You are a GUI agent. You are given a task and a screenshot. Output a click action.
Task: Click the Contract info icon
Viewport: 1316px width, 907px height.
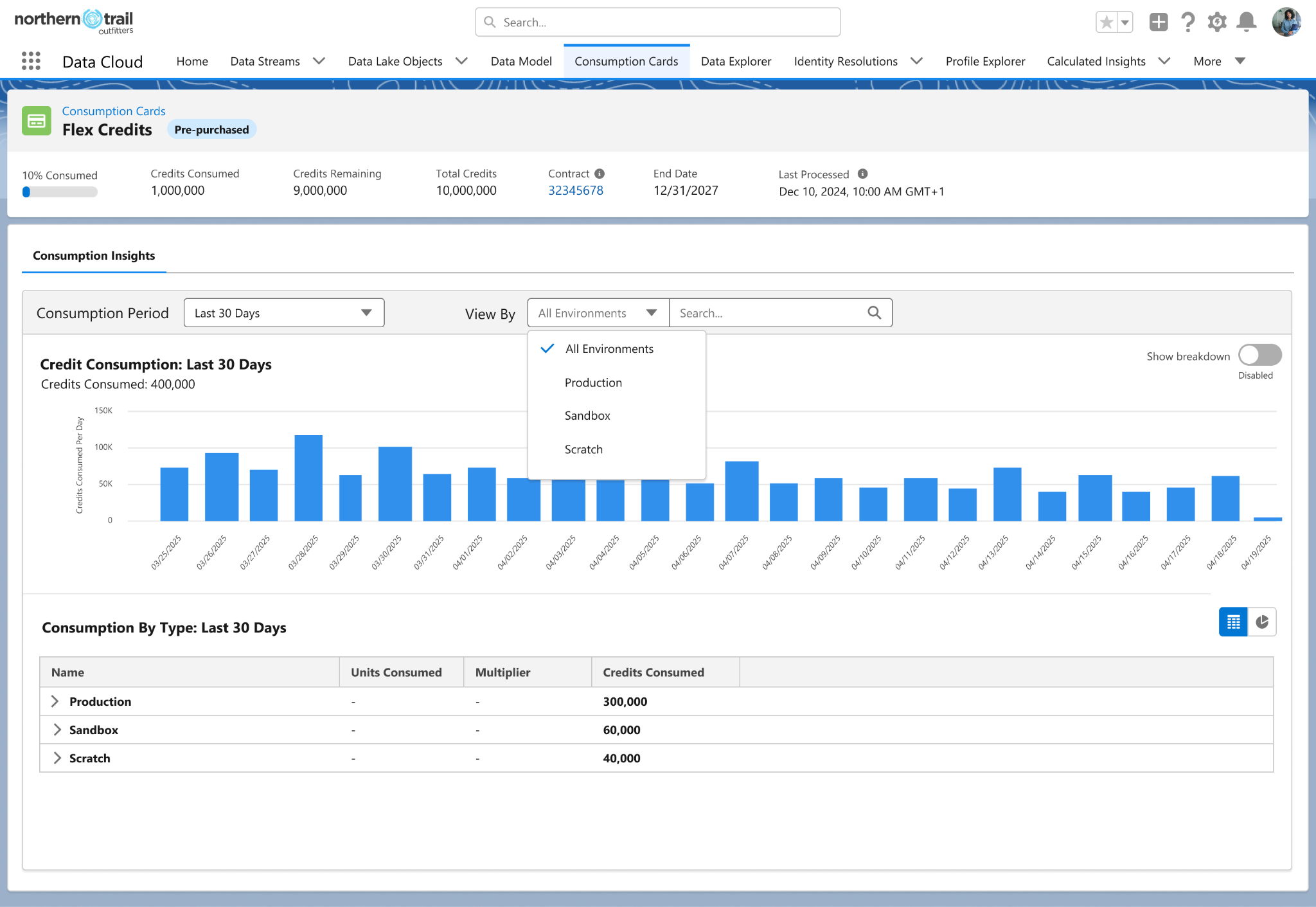(600, 174)
